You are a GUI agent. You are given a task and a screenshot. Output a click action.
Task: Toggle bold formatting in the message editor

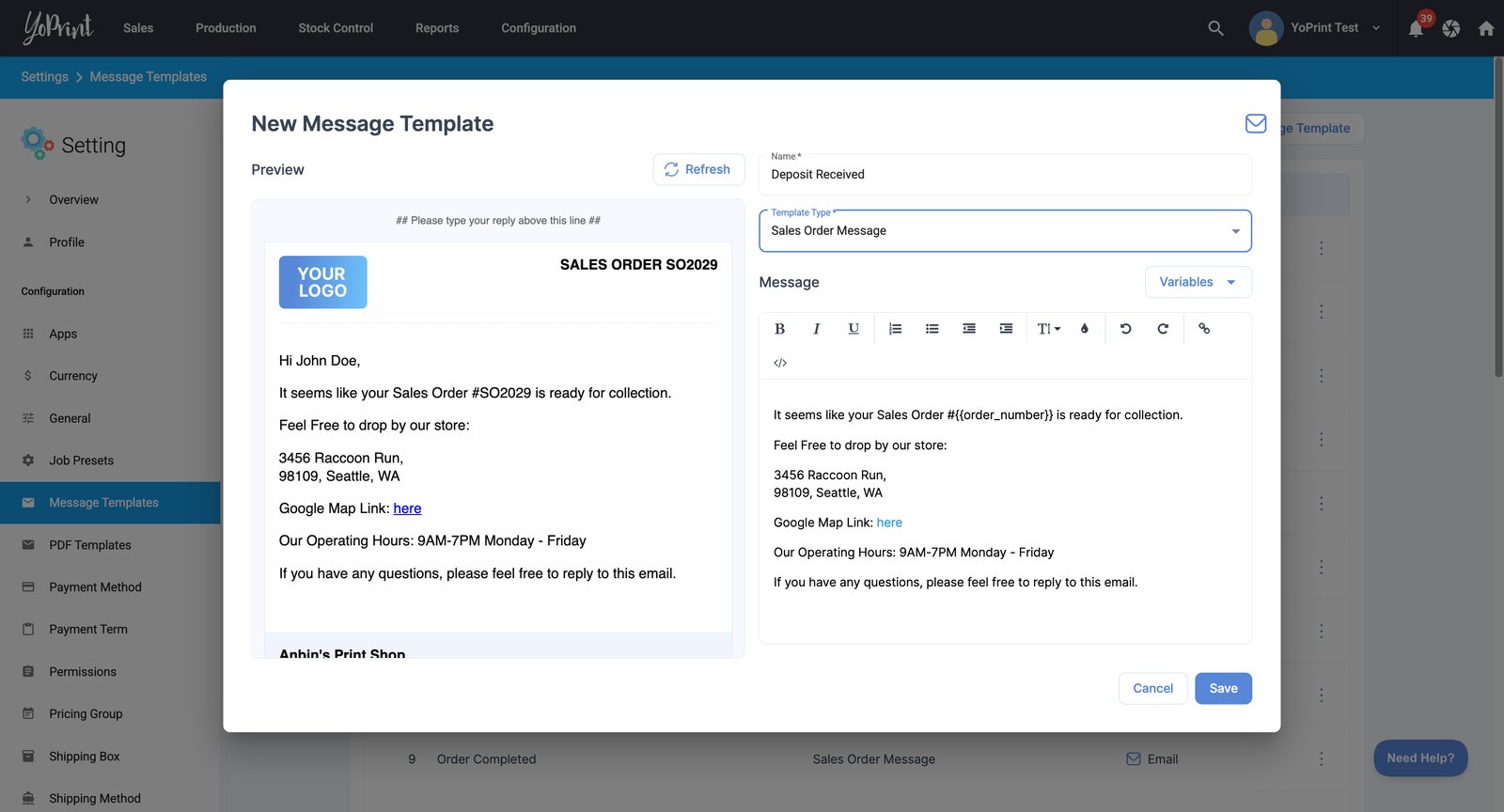tap(779, 329)
